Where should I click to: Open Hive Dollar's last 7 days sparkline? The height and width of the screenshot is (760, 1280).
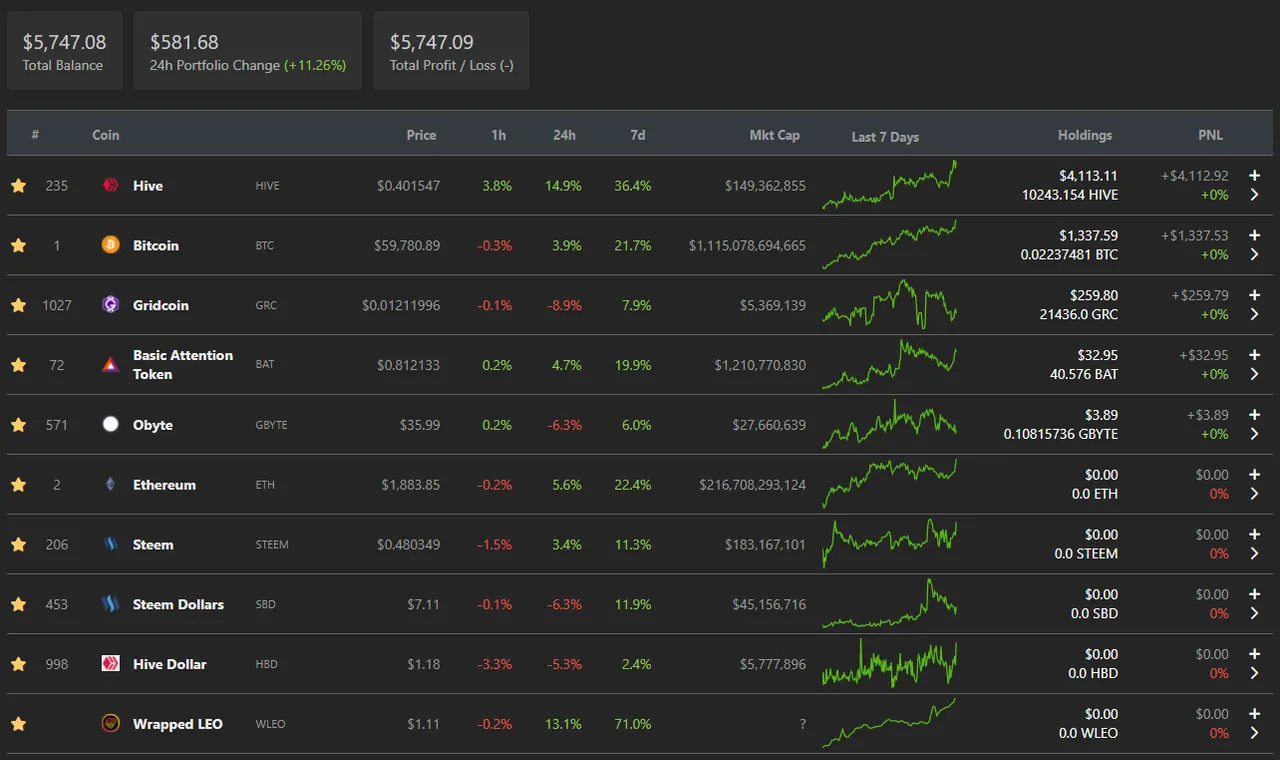889,664
